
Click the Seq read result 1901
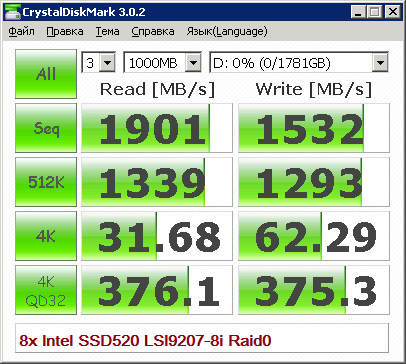coord(157,128)
